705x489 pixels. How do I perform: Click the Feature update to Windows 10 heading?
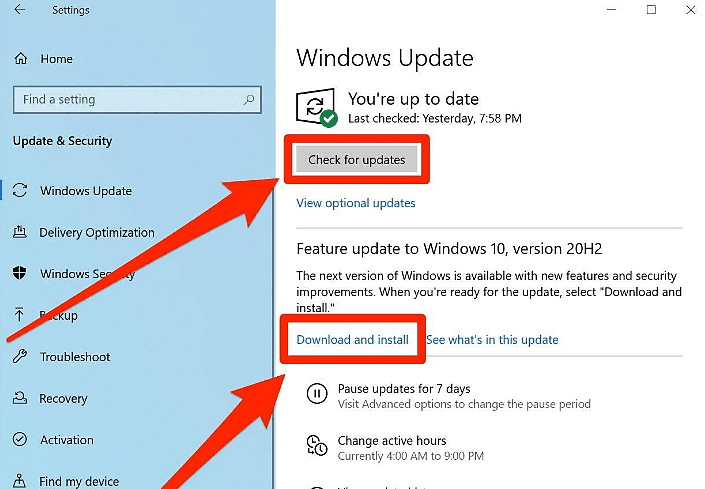[449, 249]
